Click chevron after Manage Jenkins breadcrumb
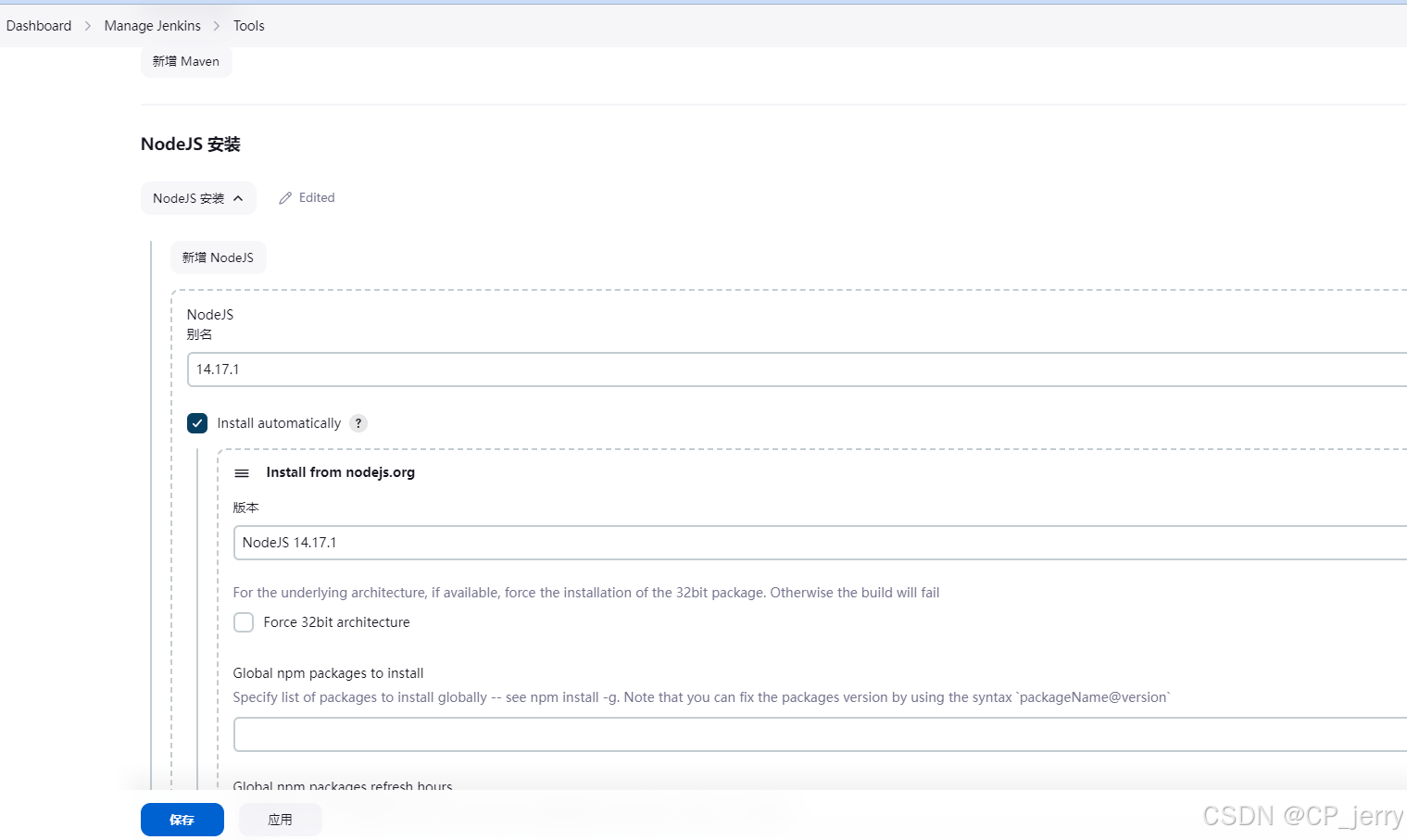 (217, 26)
